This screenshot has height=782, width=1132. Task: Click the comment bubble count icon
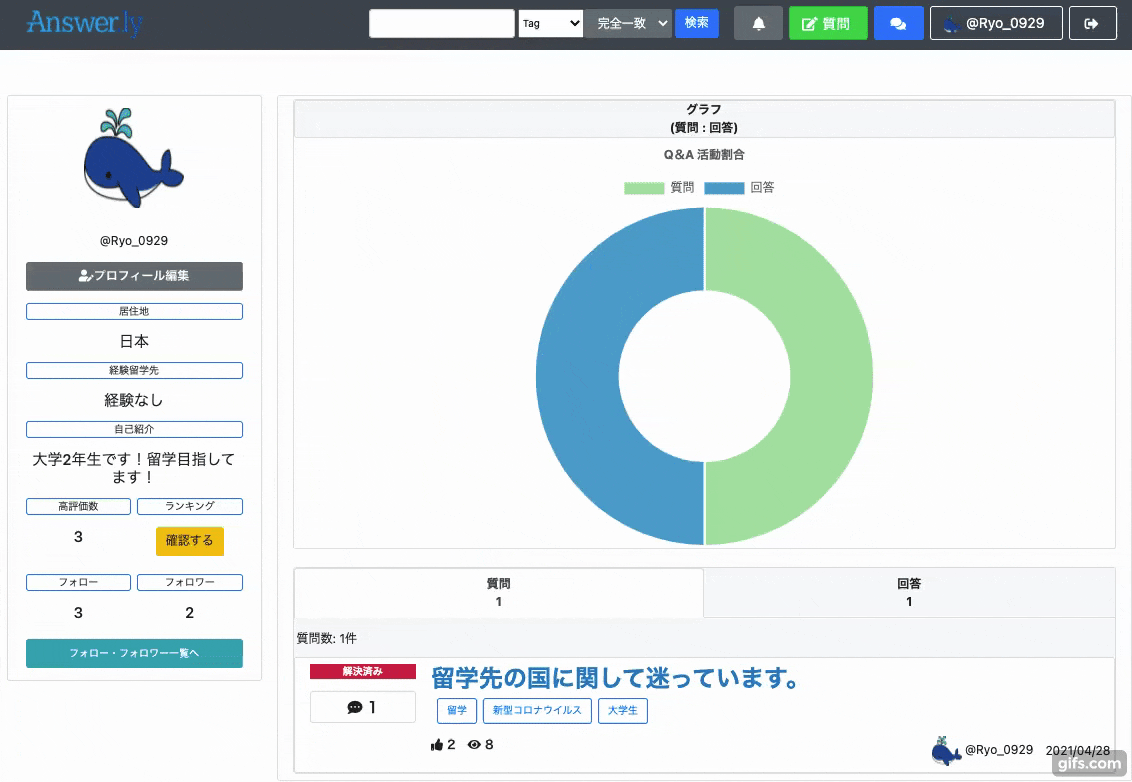tap(354, 708)
